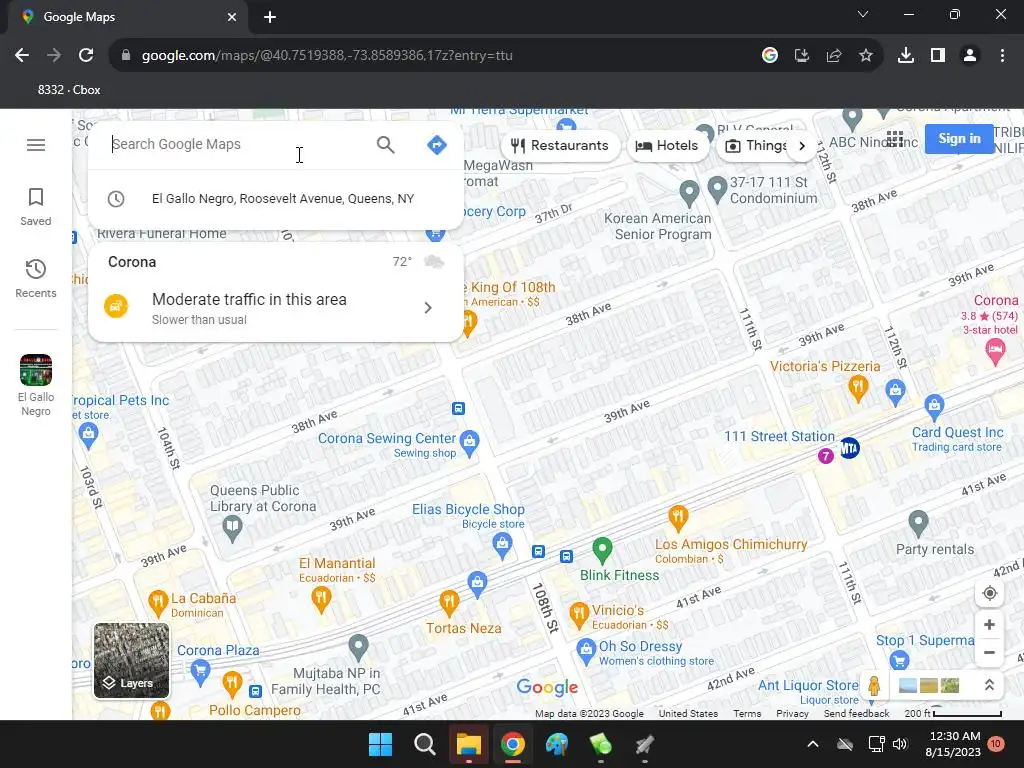
Task: Show hidden system tray icons
Action: coord(812,744)
